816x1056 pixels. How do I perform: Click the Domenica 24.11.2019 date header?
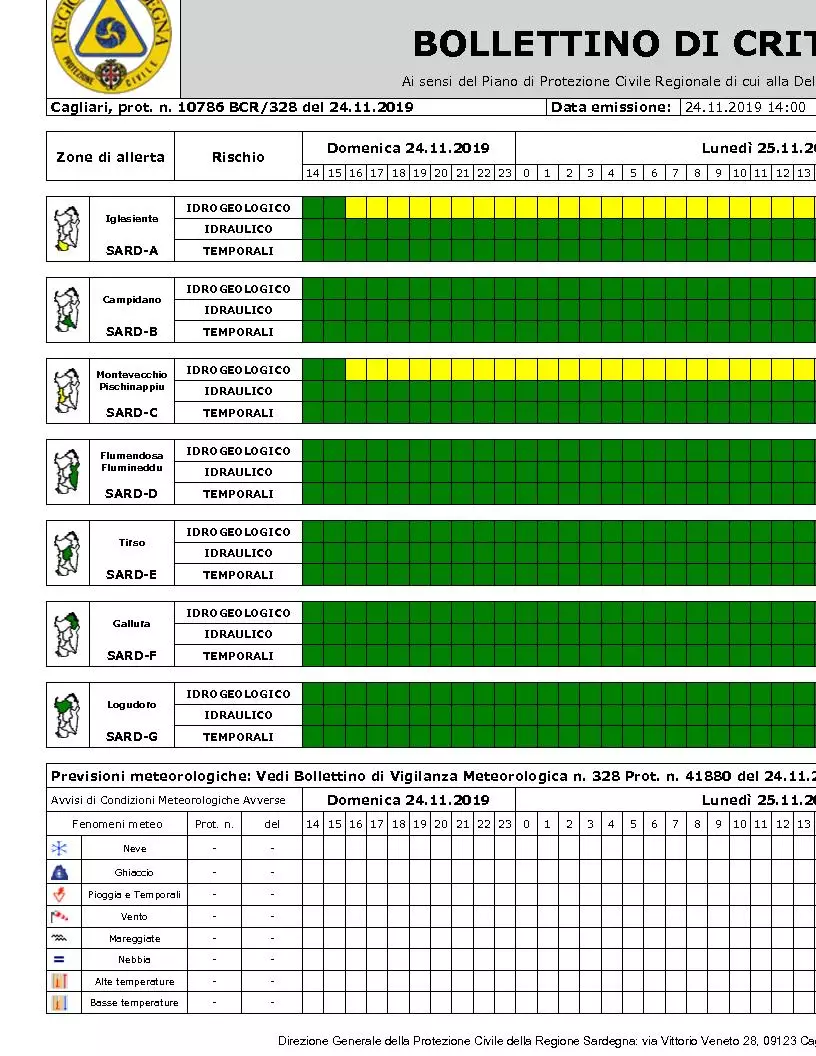(x=408, y=148)
